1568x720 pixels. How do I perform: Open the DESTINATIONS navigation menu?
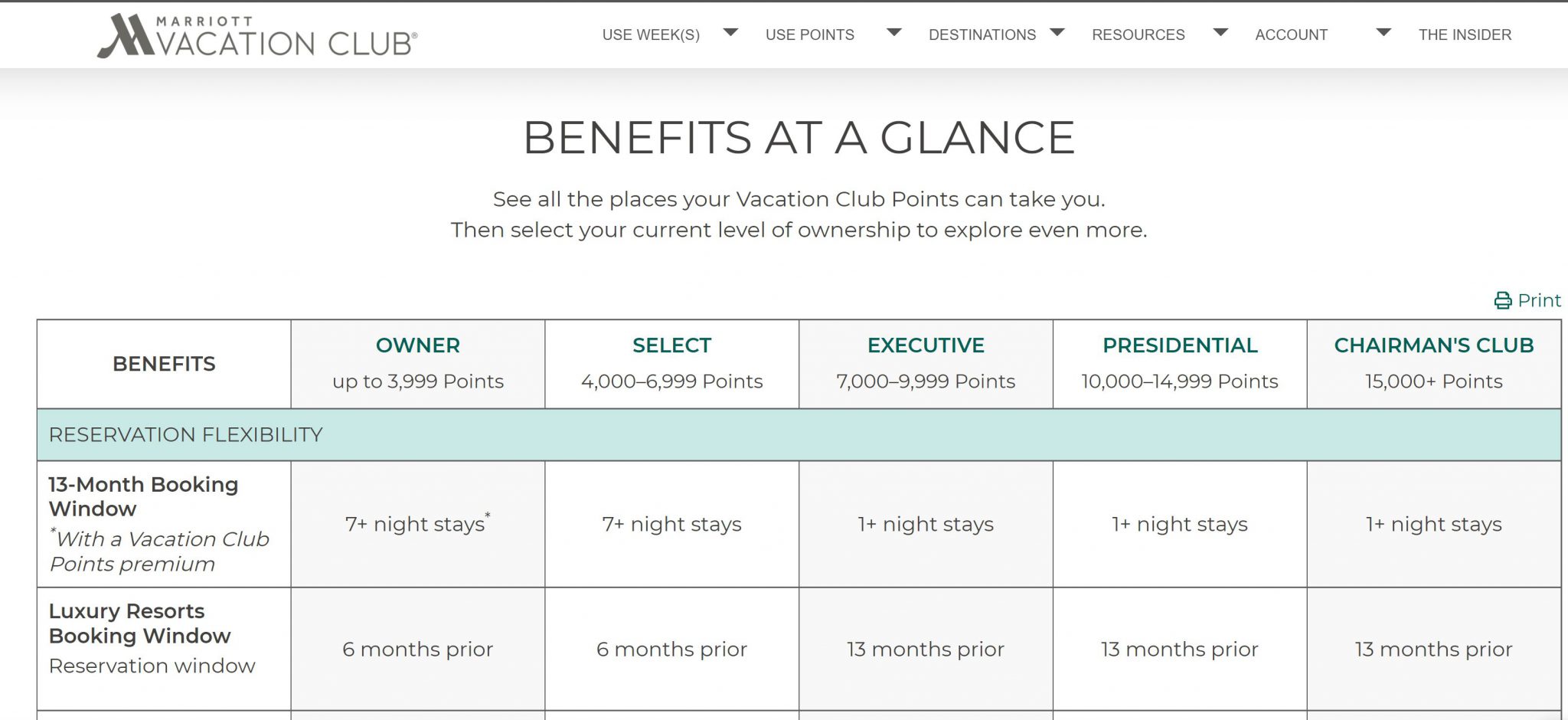tap(982, 34)
